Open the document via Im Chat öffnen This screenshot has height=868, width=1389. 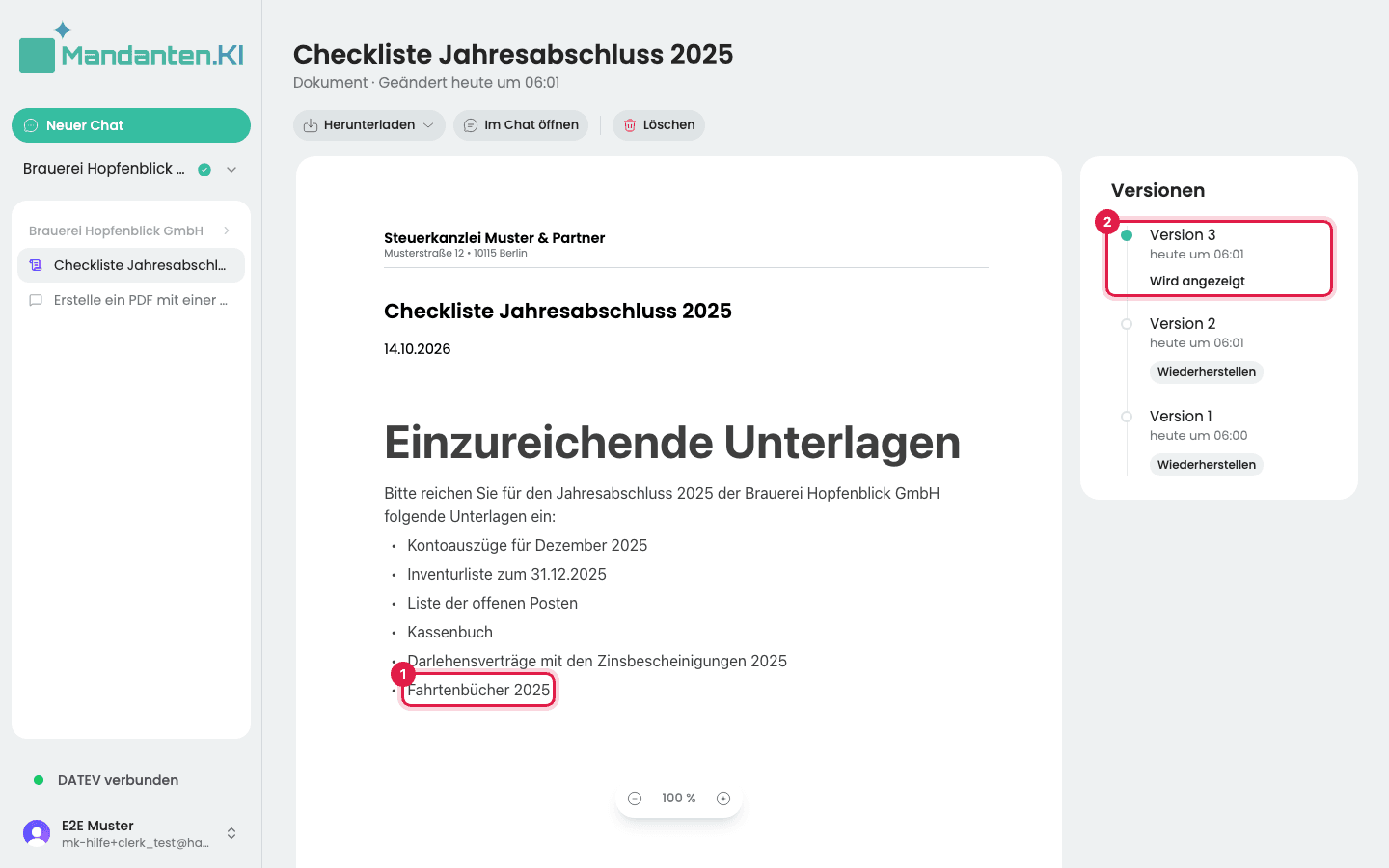tap(521, 125)
